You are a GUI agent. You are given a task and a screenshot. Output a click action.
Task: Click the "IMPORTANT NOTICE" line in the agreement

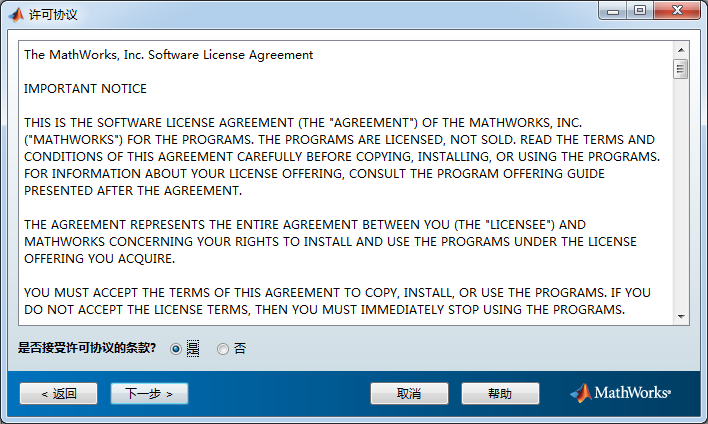tap(85, 89)
